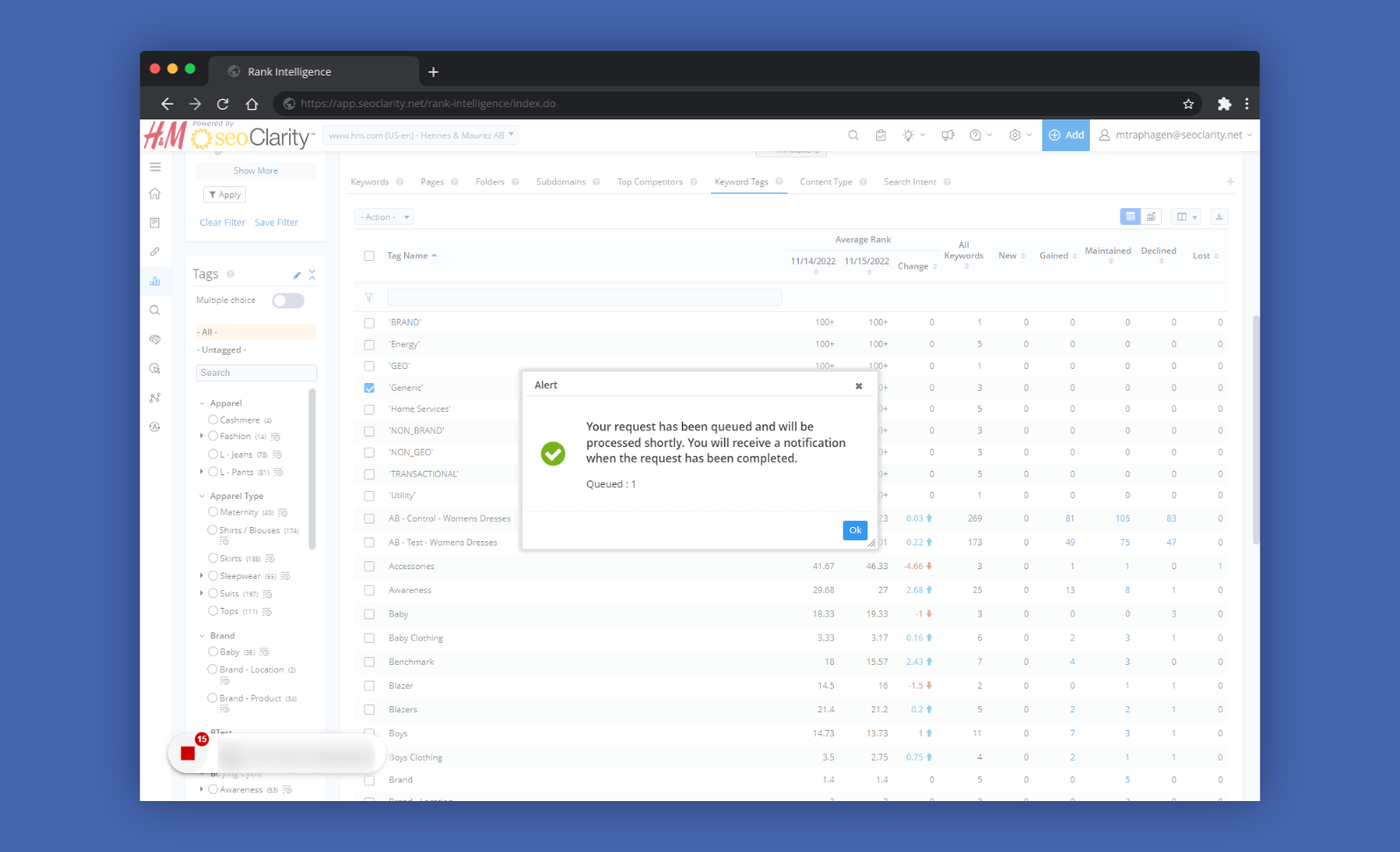This screenshot has width=1400, height=852.
Task: Switch to the Subdomains tab
Action: point(561,182)
